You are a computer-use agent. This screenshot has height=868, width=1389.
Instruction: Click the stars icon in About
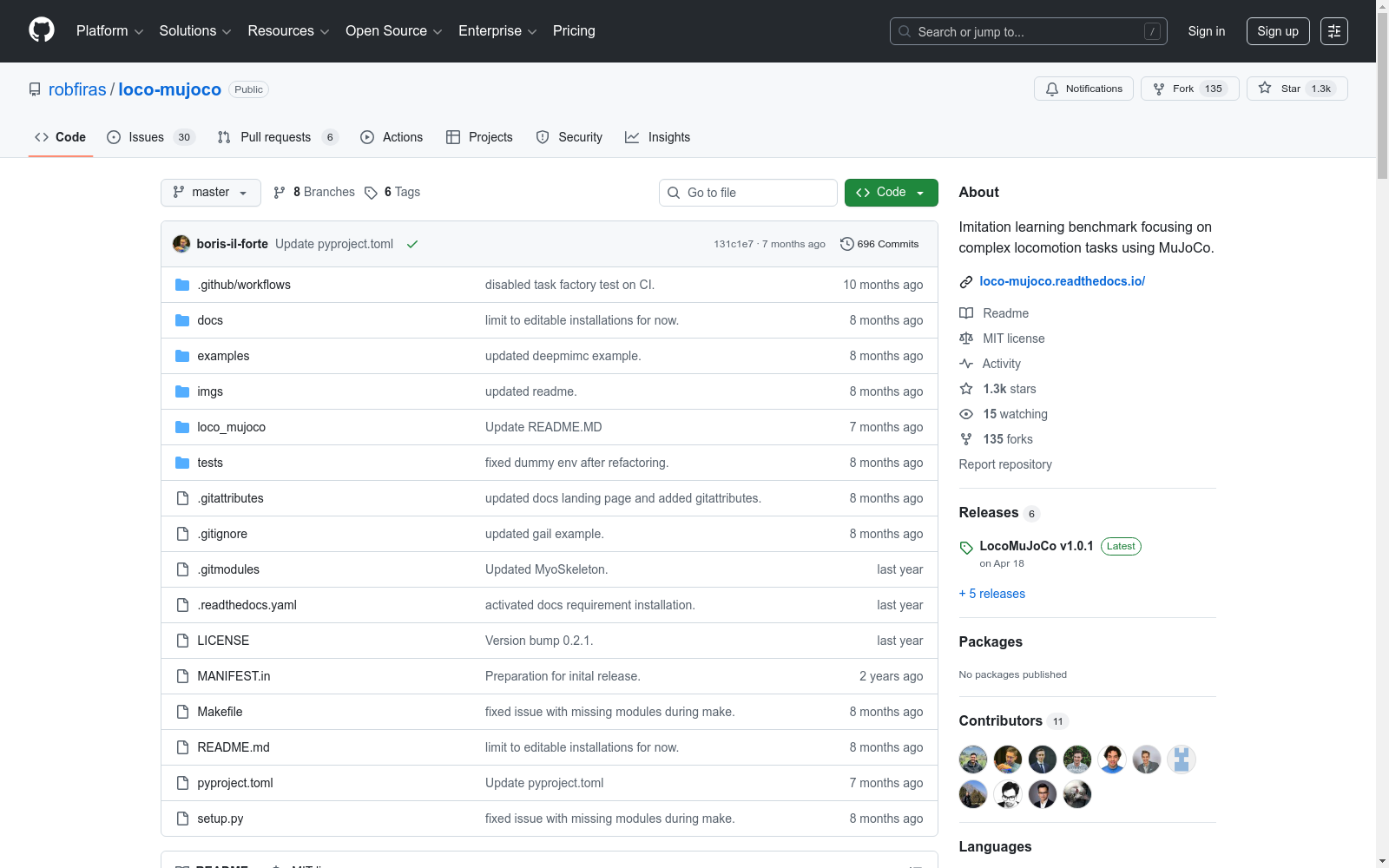coord(966,389)
